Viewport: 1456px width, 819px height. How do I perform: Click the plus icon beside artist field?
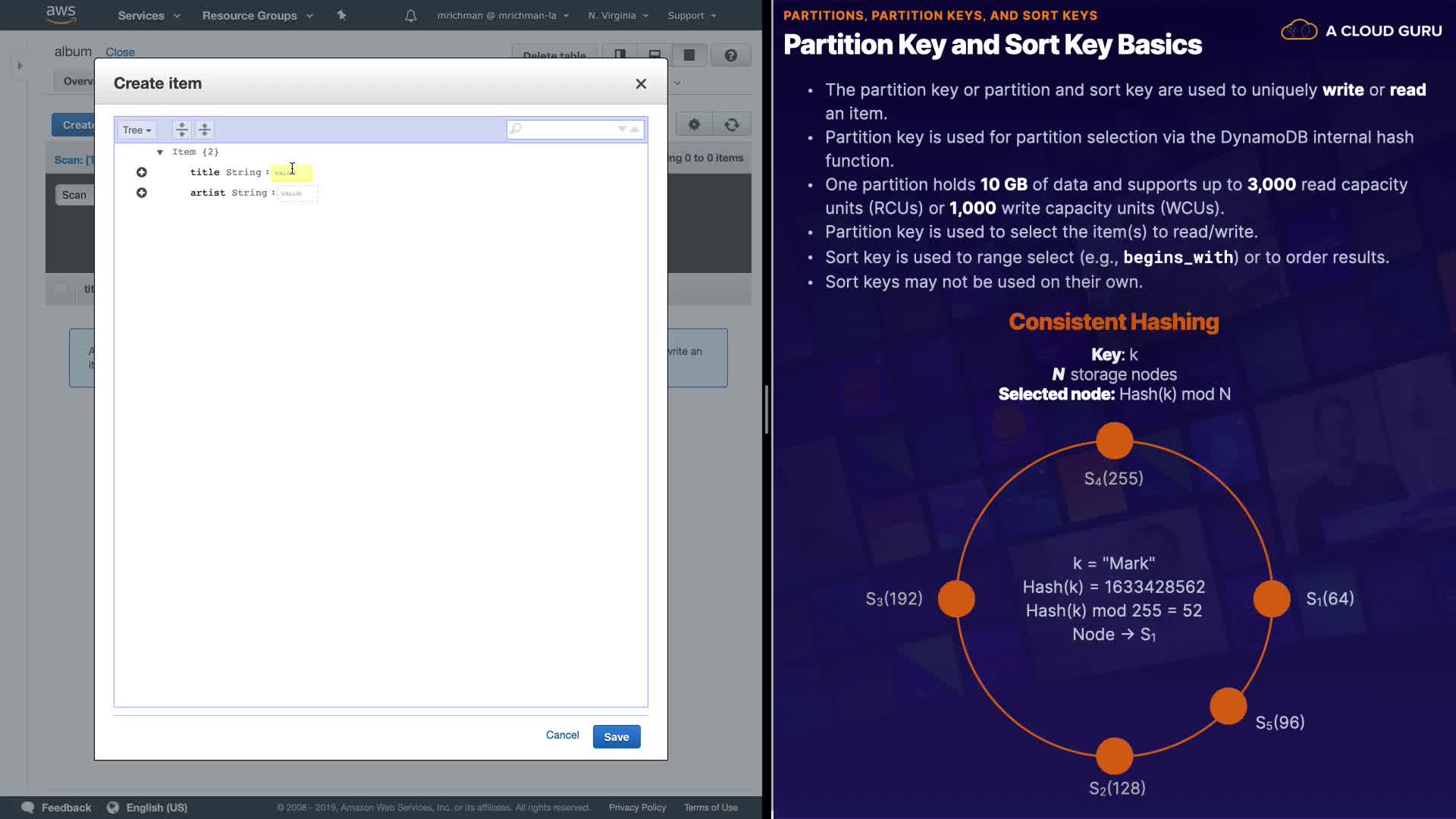tap(142, 193)
